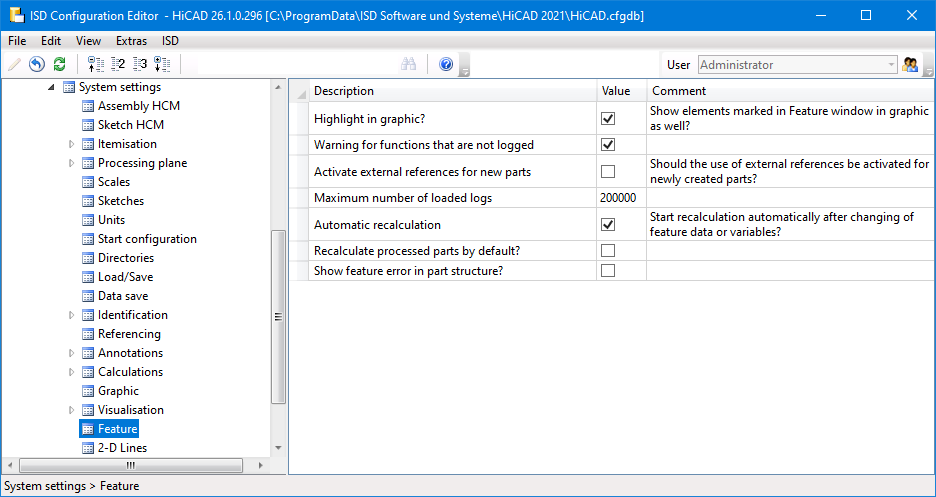Click the 200000 maximum loaded logs value

click(618, 198)
